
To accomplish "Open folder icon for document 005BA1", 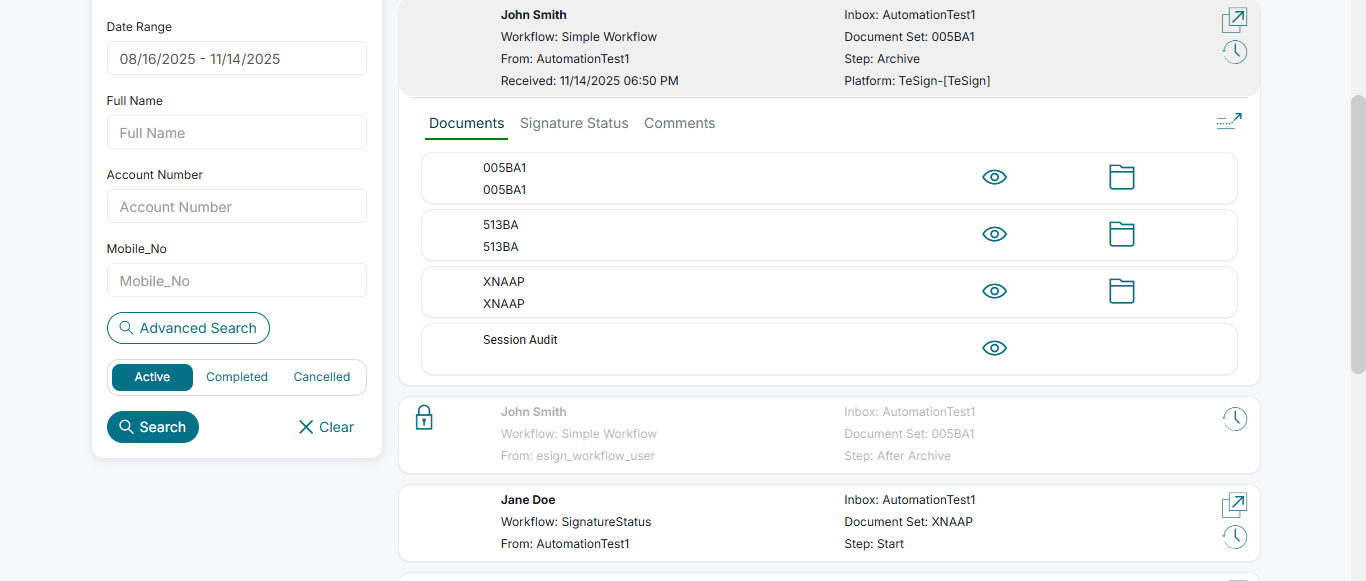I will 1121,177.
